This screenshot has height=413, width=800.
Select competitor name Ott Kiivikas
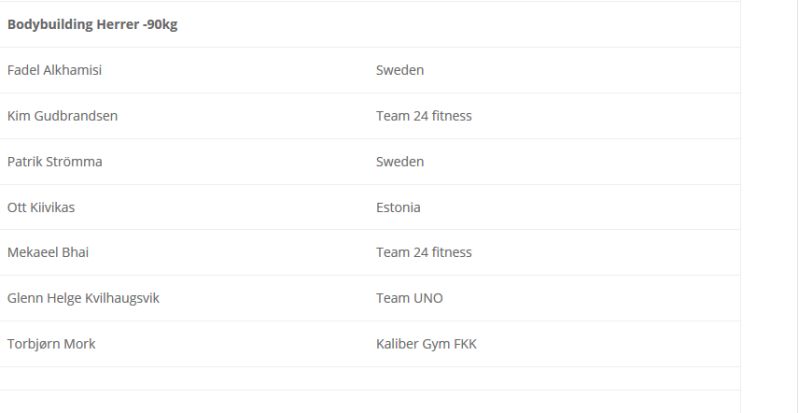click(41, 208)
